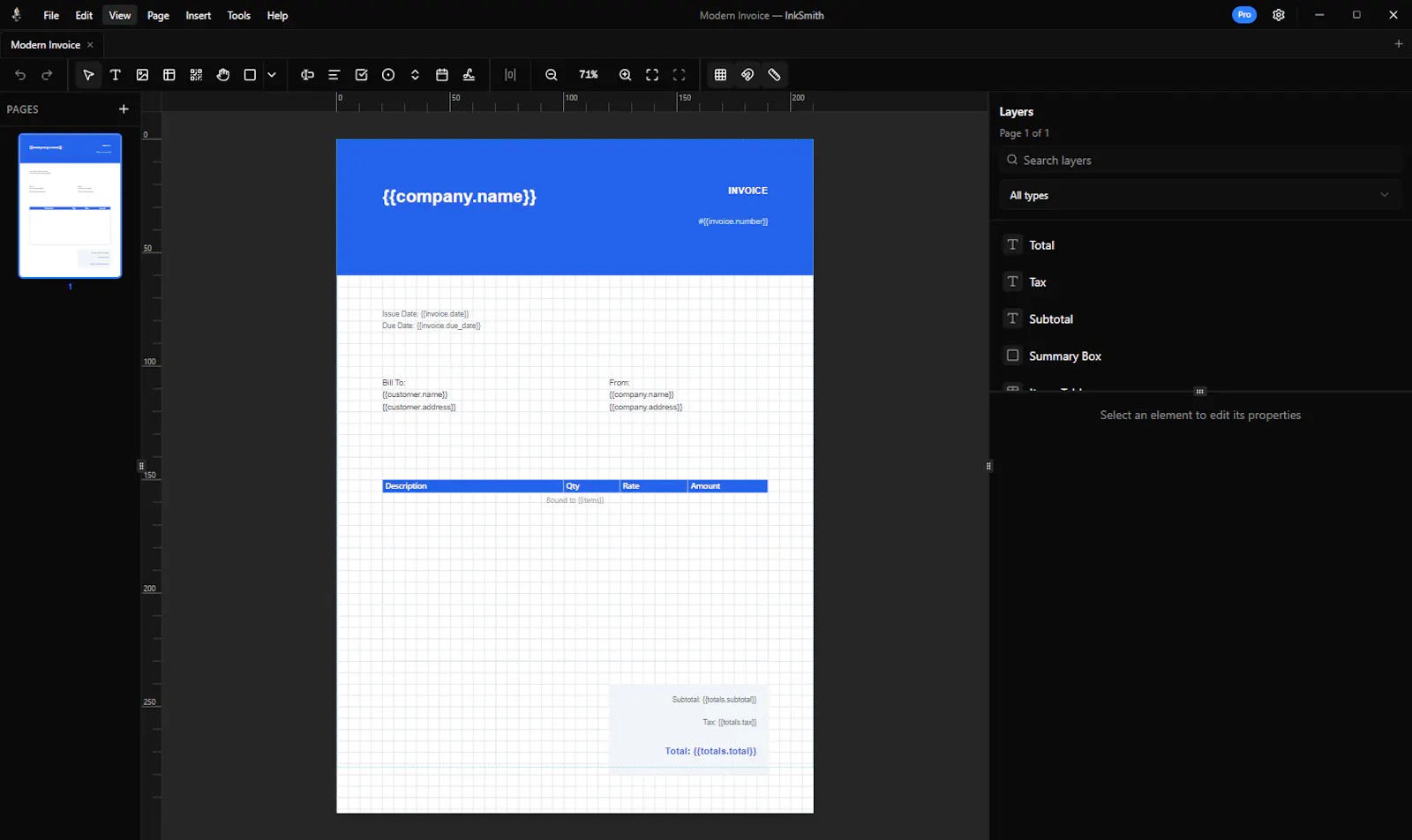Click the checkbox form field tool
This screenshot has width=1412, height=840.
(x=361, y=75)
